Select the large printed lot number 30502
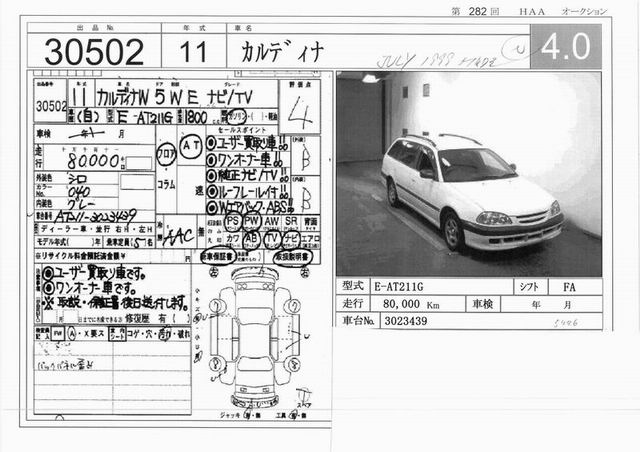The image size is (640, 452). click(94, 52)
